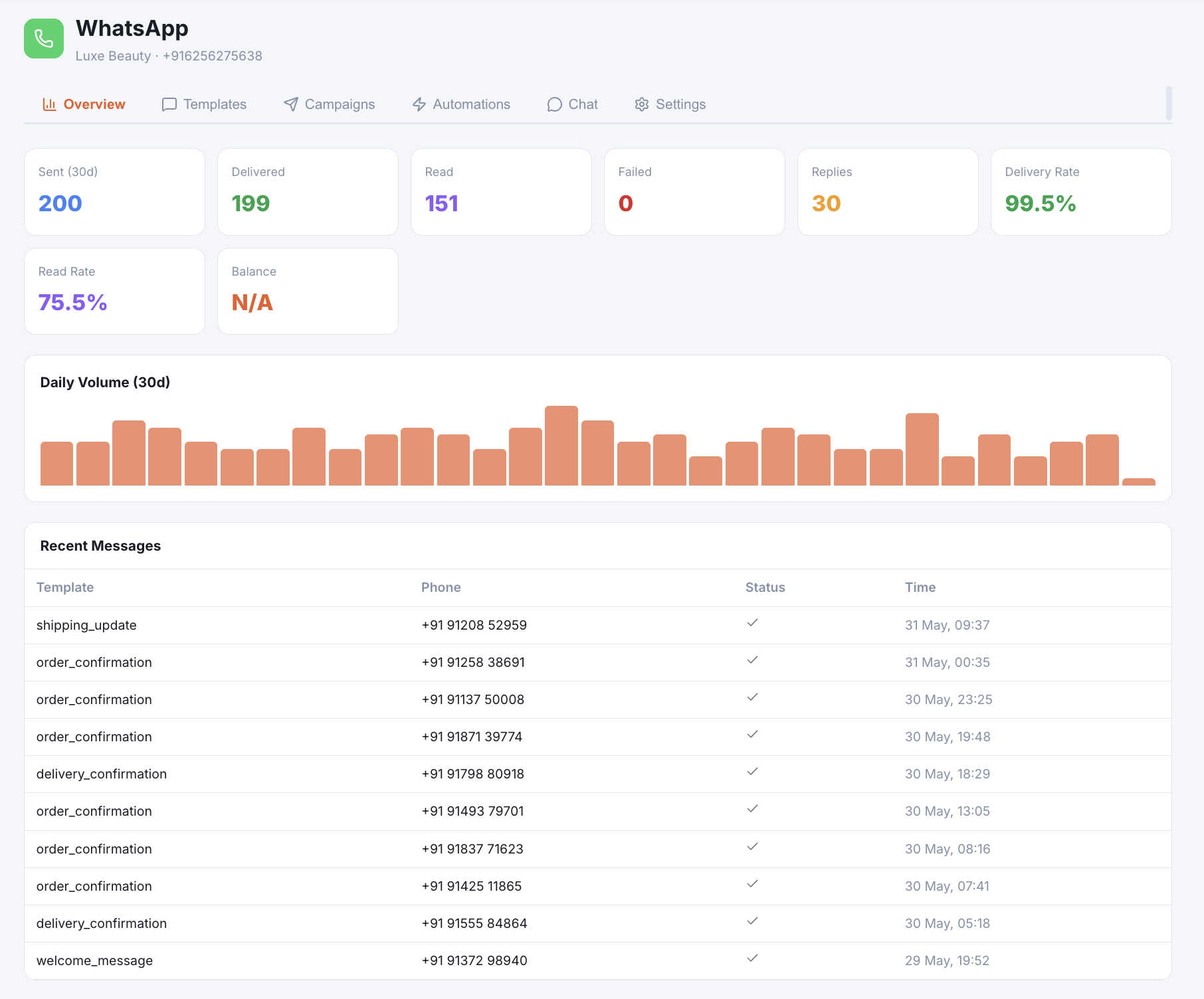
Task: Click the Read Rate 75.5% card
Action: pyautogui.click(x=114, y=292)
